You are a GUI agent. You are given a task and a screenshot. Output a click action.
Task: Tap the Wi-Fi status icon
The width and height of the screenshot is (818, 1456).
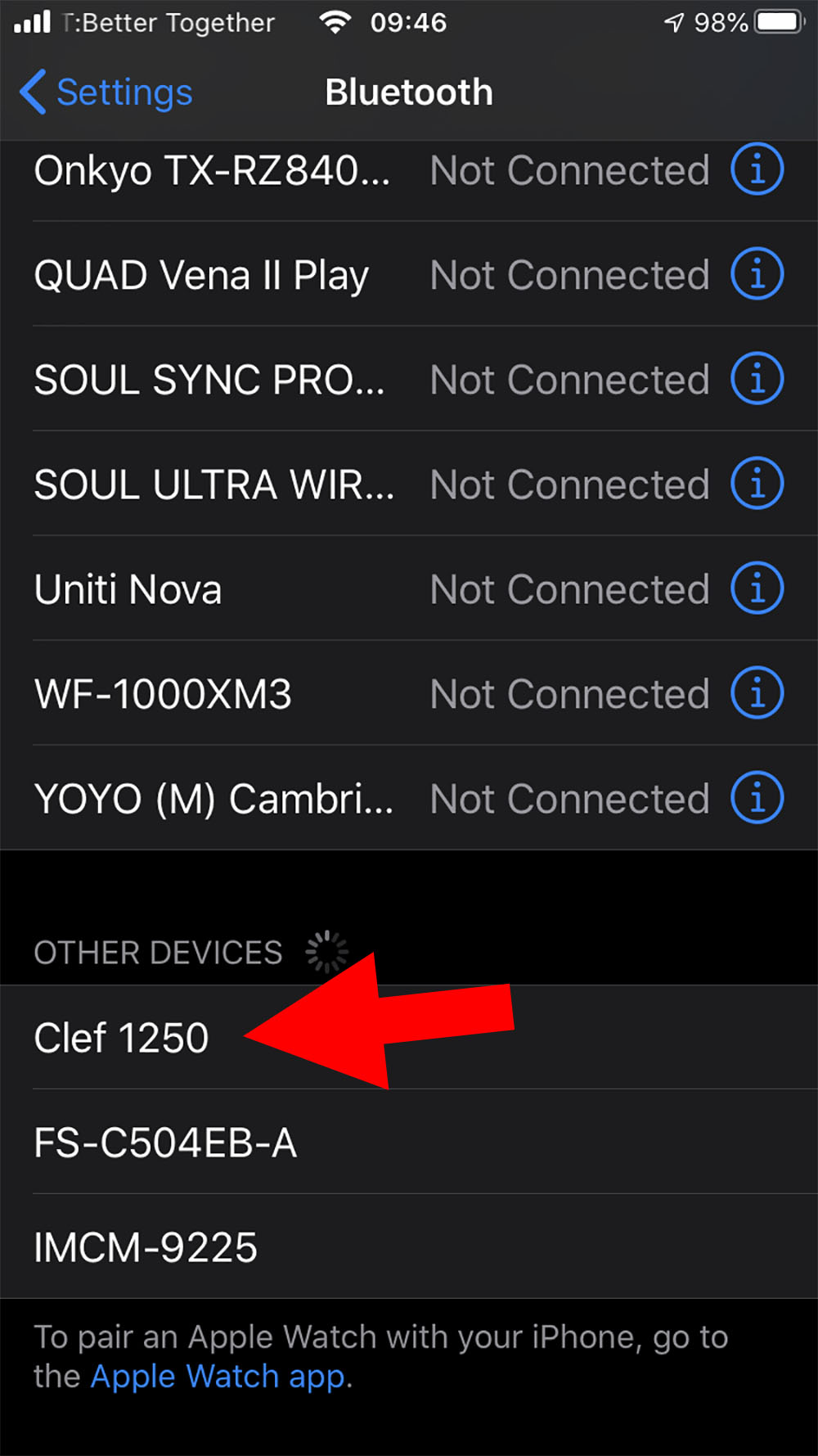(x=335, y=22)
